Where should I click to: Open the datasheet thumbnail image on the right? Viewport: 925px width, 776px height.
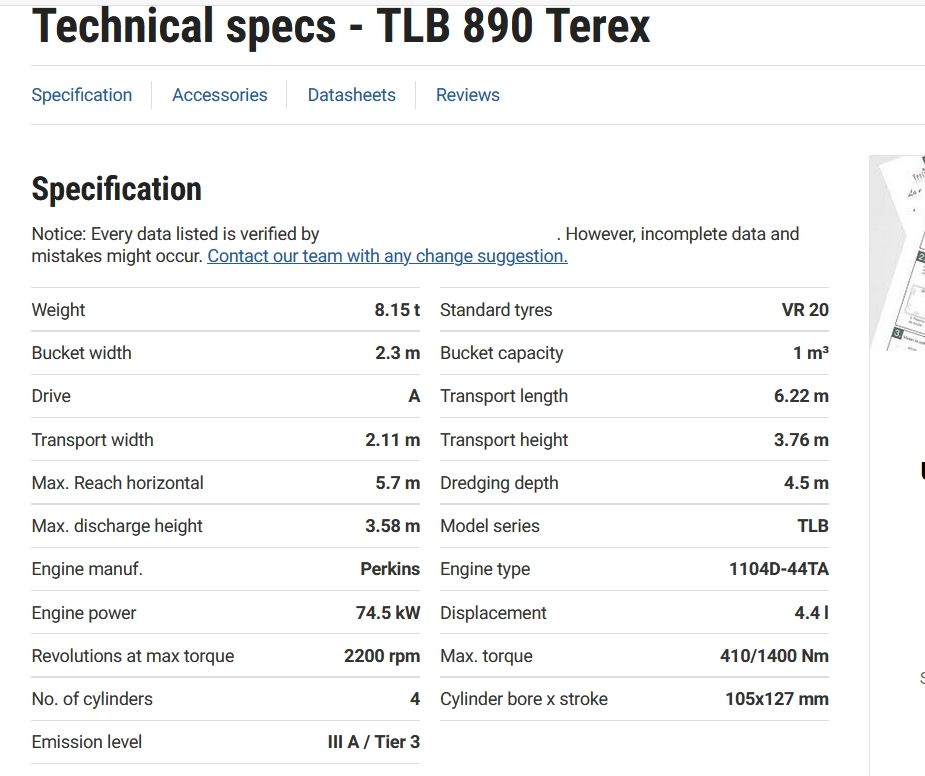(x=897, y=253)
